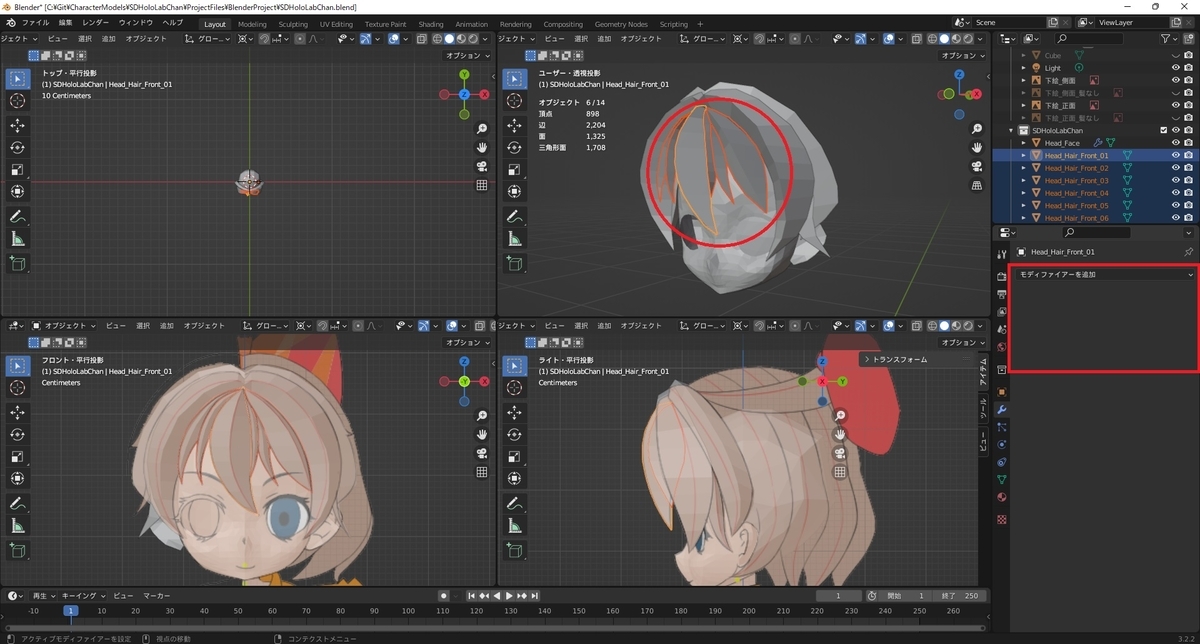Image resolution: width=1200 pixels, height=644 pixels.
Task: Click new collection icon in outliner header
Action: [1188, 38]
